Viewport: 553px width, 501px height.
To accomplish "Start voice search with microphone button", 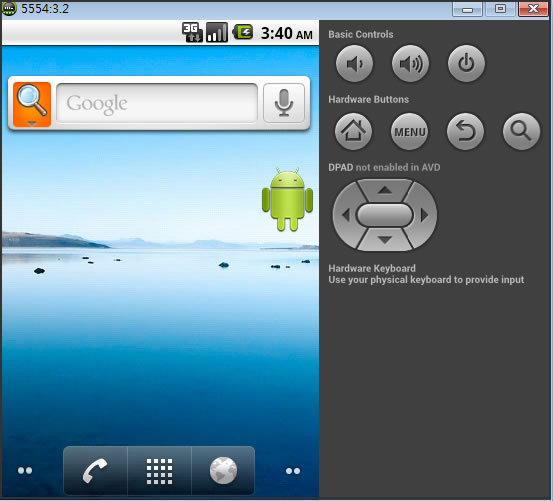I will (284, 103).
